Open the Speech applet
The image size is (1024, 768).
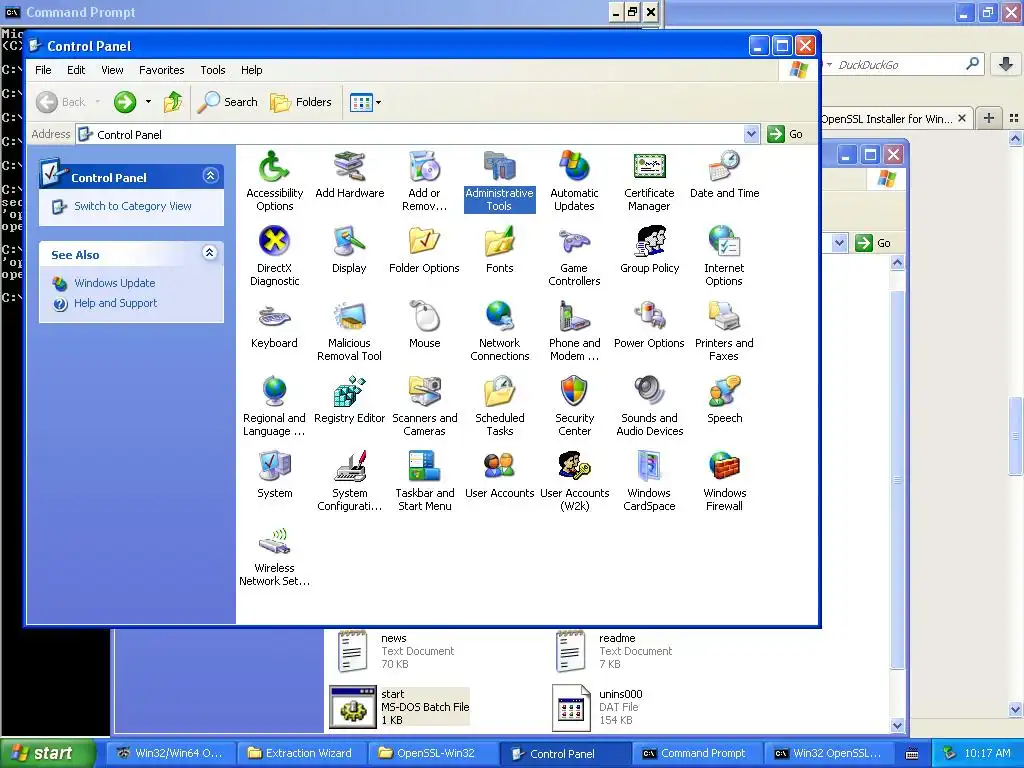(724, 400)
